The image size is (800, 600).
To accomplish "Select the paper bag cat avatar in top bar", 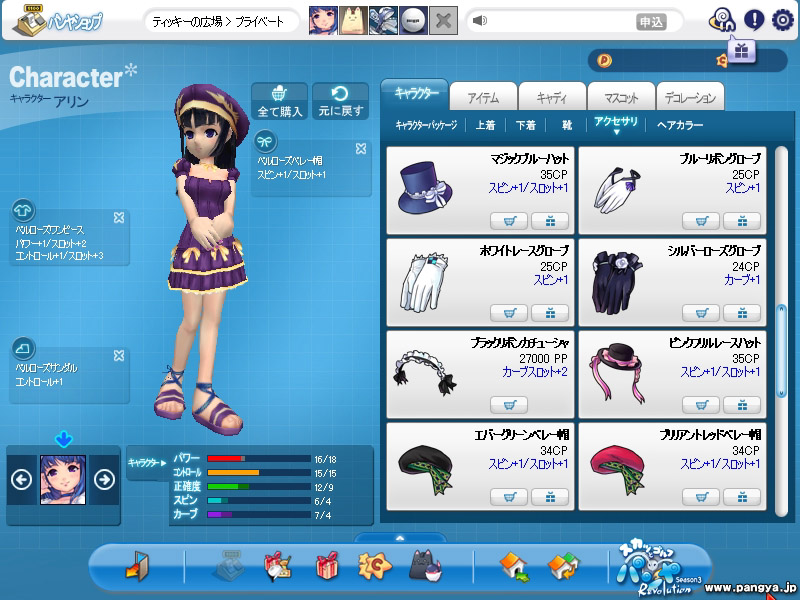I will tap(353, 20).
